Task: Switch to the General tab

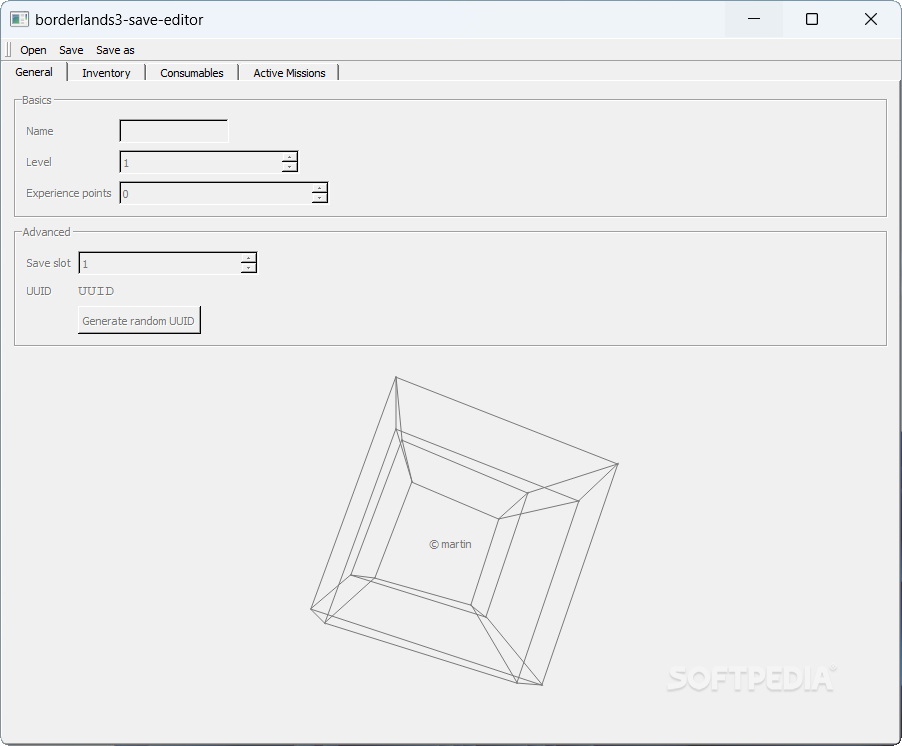Action: (x=34, y=72)
